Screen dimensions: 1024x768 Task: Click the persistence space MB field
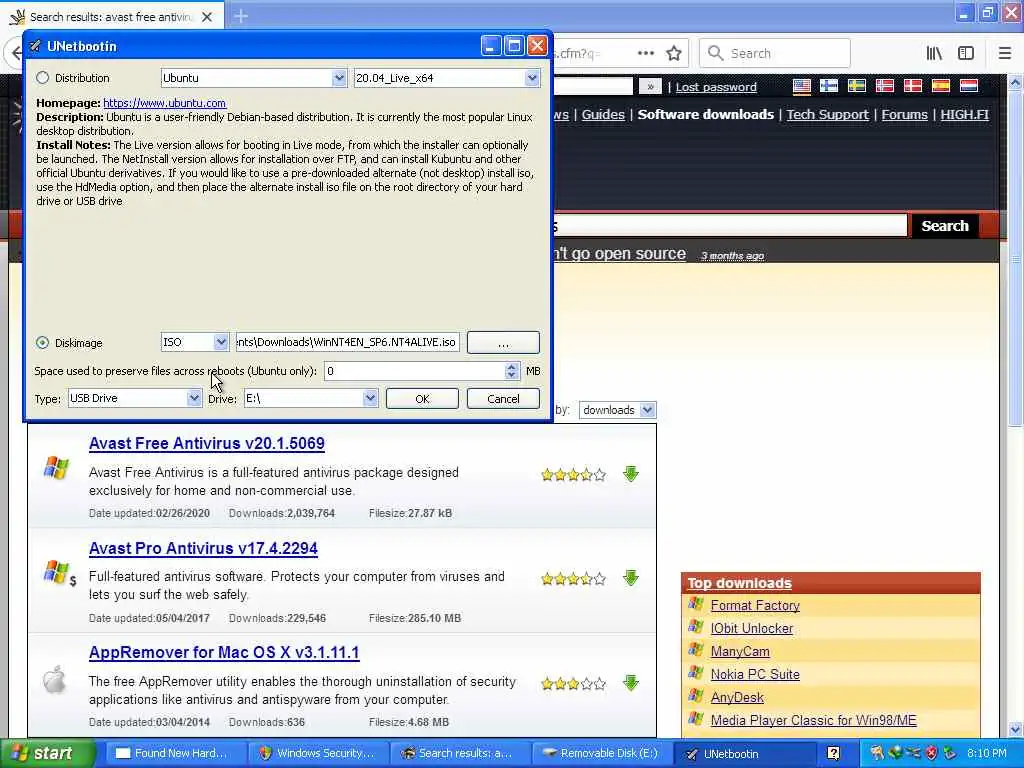click(415, 371)
